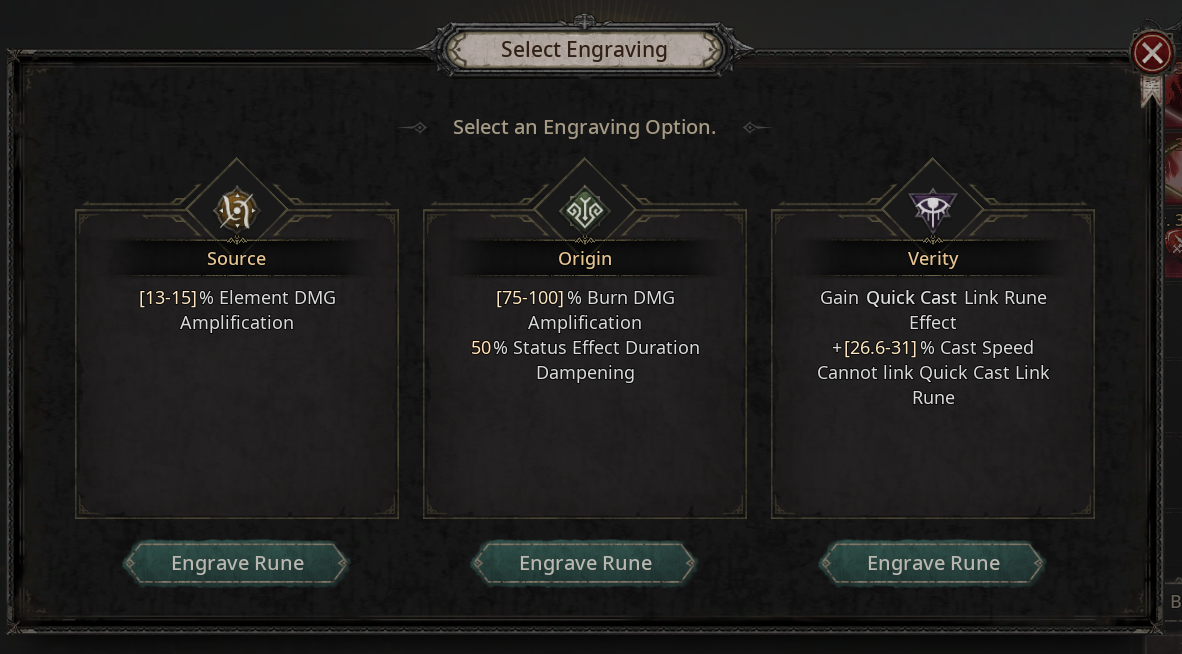Click the partially visible B button
The height and width of the screenshot is (654, 1182).
pos(1174,601)
